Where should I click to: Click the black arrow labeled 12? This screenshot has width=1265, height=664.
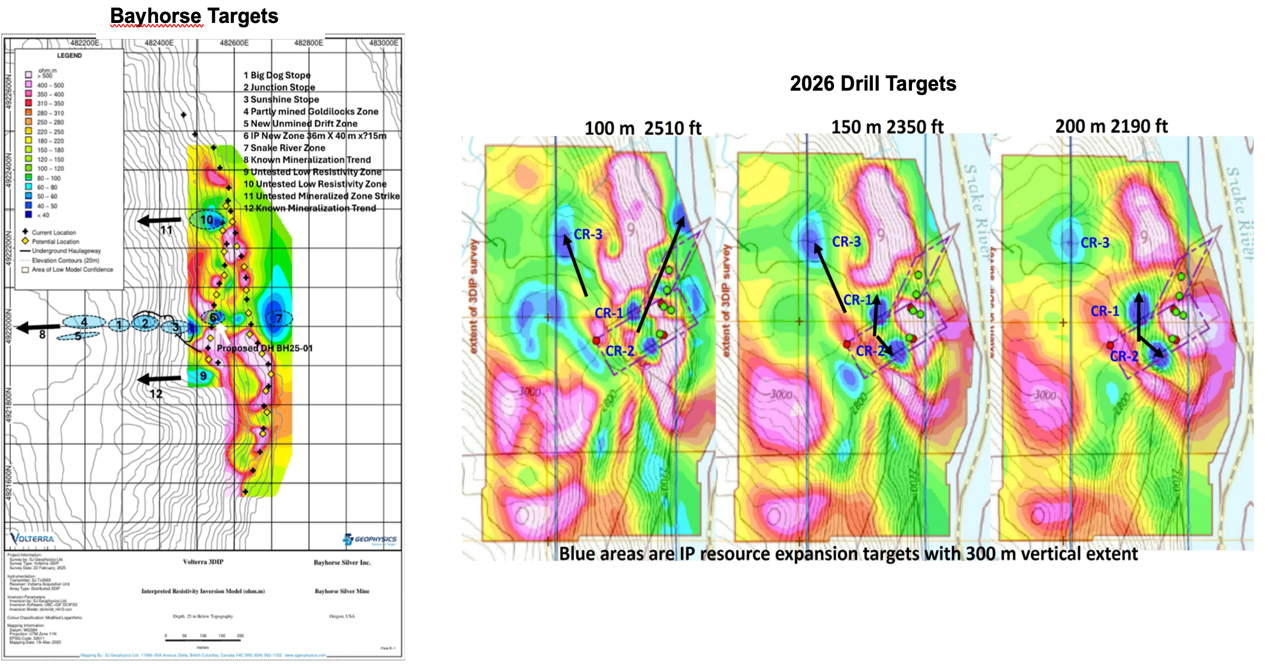pyautogui.click(x=160, y=379)
